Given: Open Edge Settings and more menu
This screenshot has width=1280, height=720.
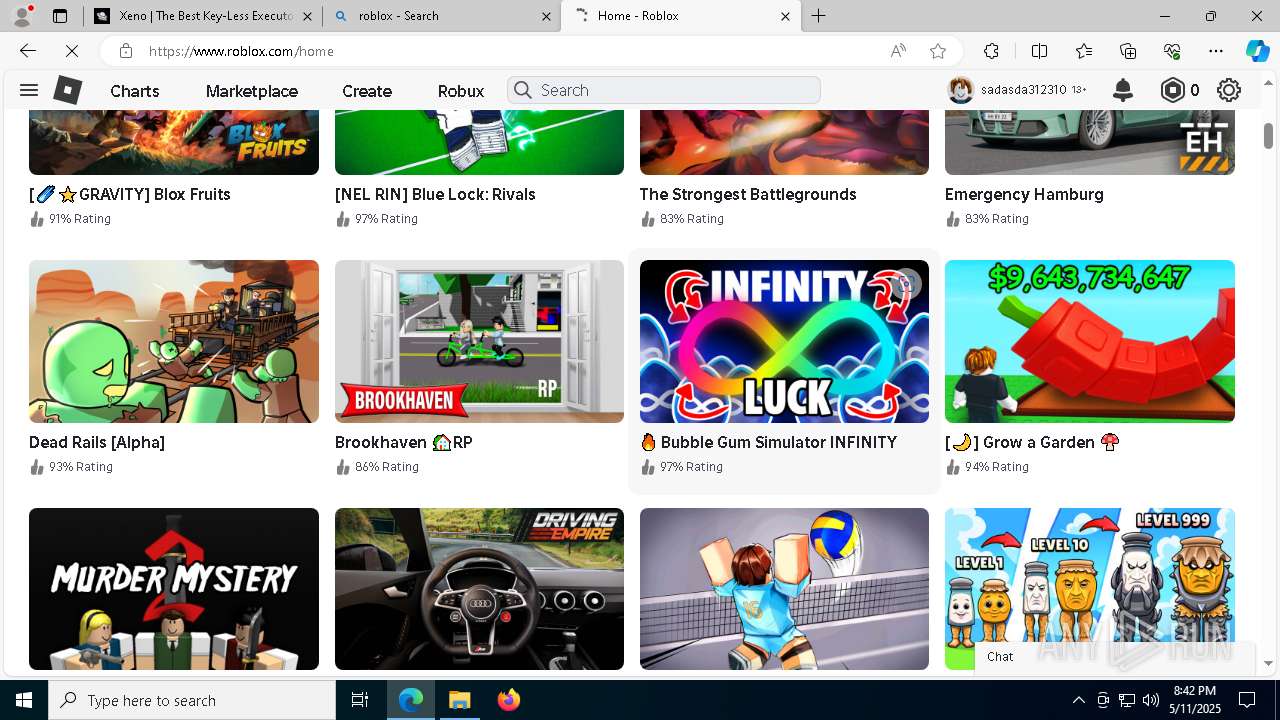Looking at the screenshot, I should pyautogui.click(x=1216, y=51).
